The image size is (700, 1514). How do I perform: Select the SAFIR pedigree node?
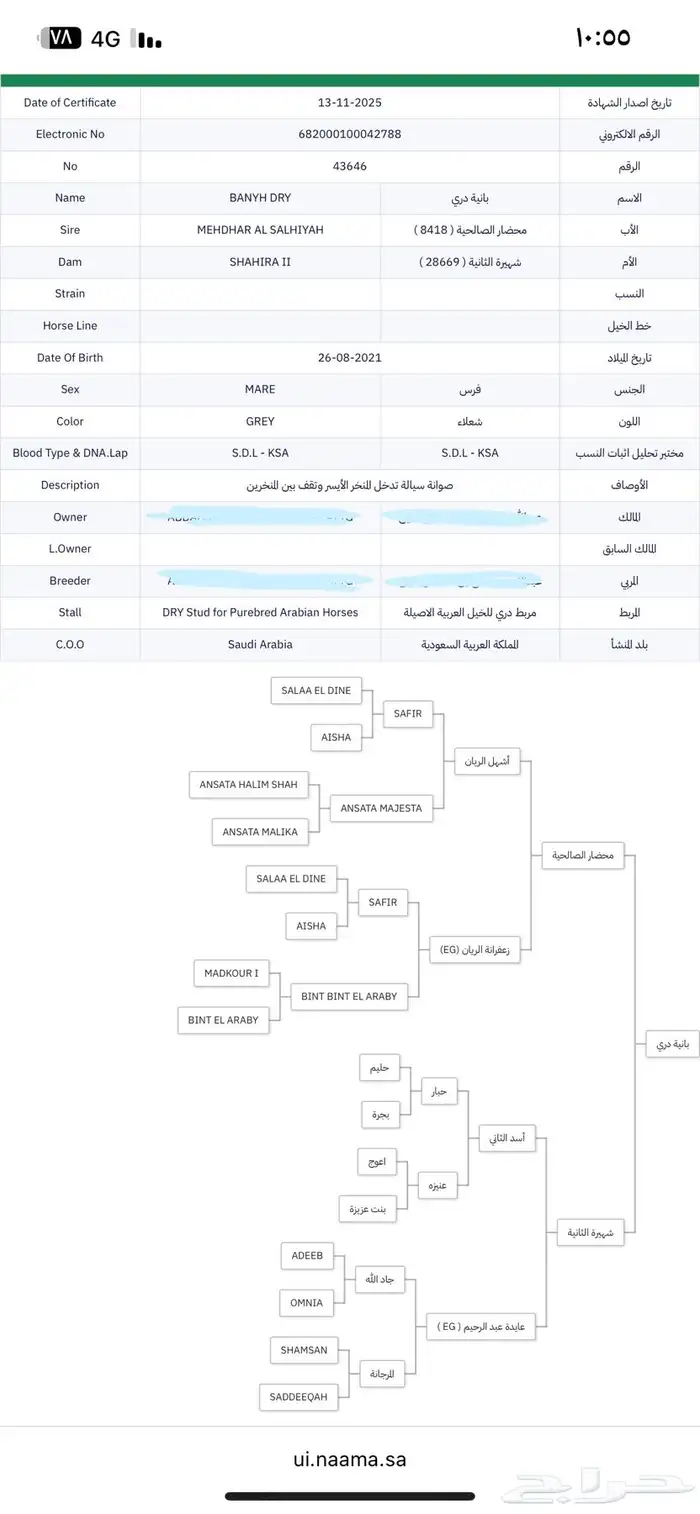click(x=408, y=714)
